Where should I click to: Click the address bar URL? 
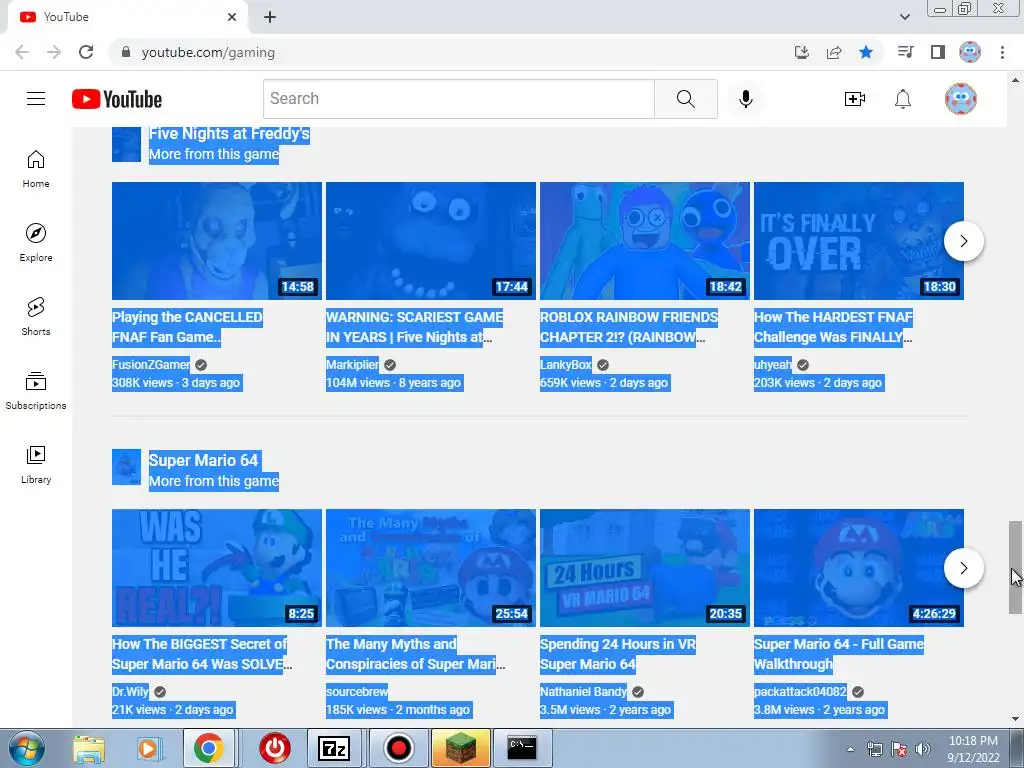coord(208,52)
